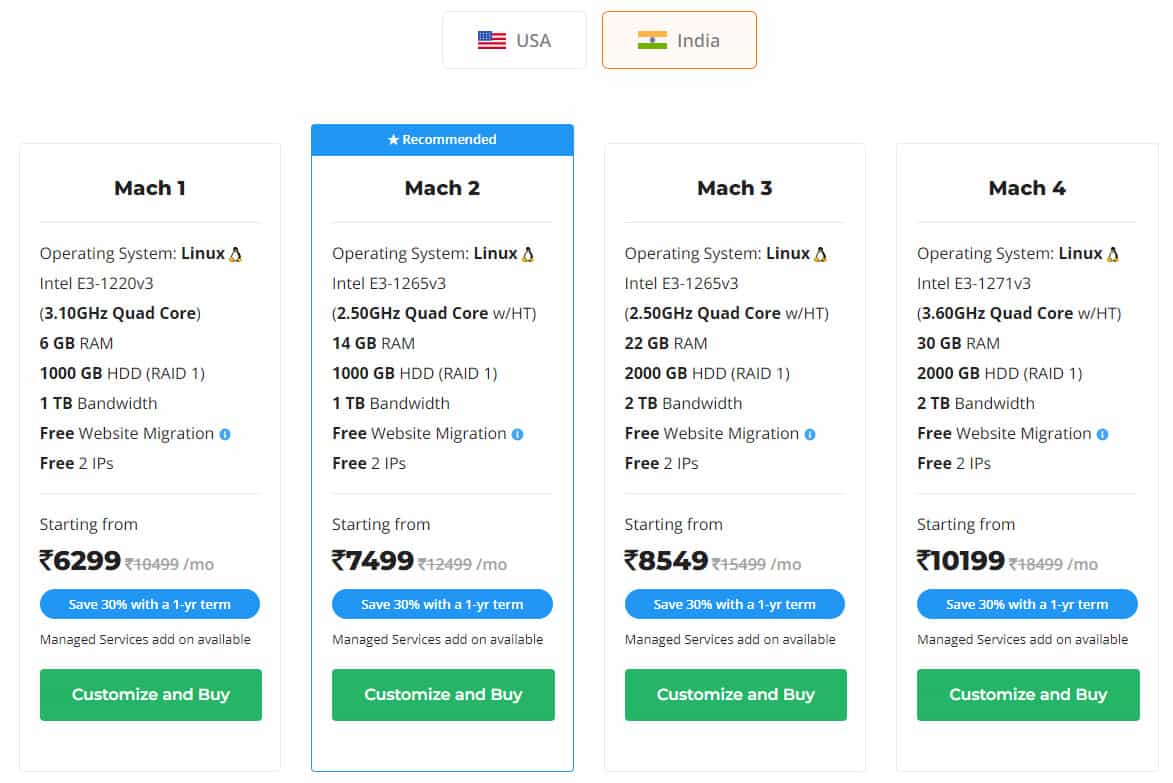This screenshot has height=783, width=1173.
Task: Click Customize and Buy for Mach 3
Action: (735, 694)
